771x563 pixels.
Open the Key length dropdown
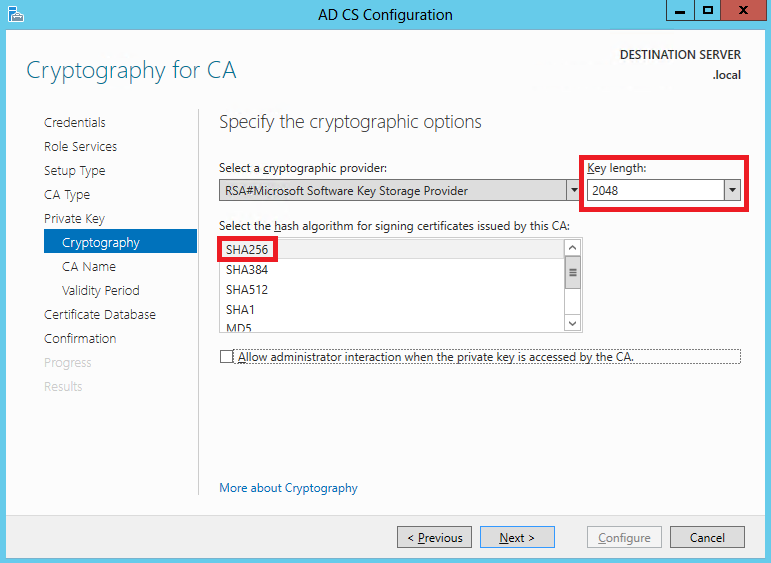732,190
